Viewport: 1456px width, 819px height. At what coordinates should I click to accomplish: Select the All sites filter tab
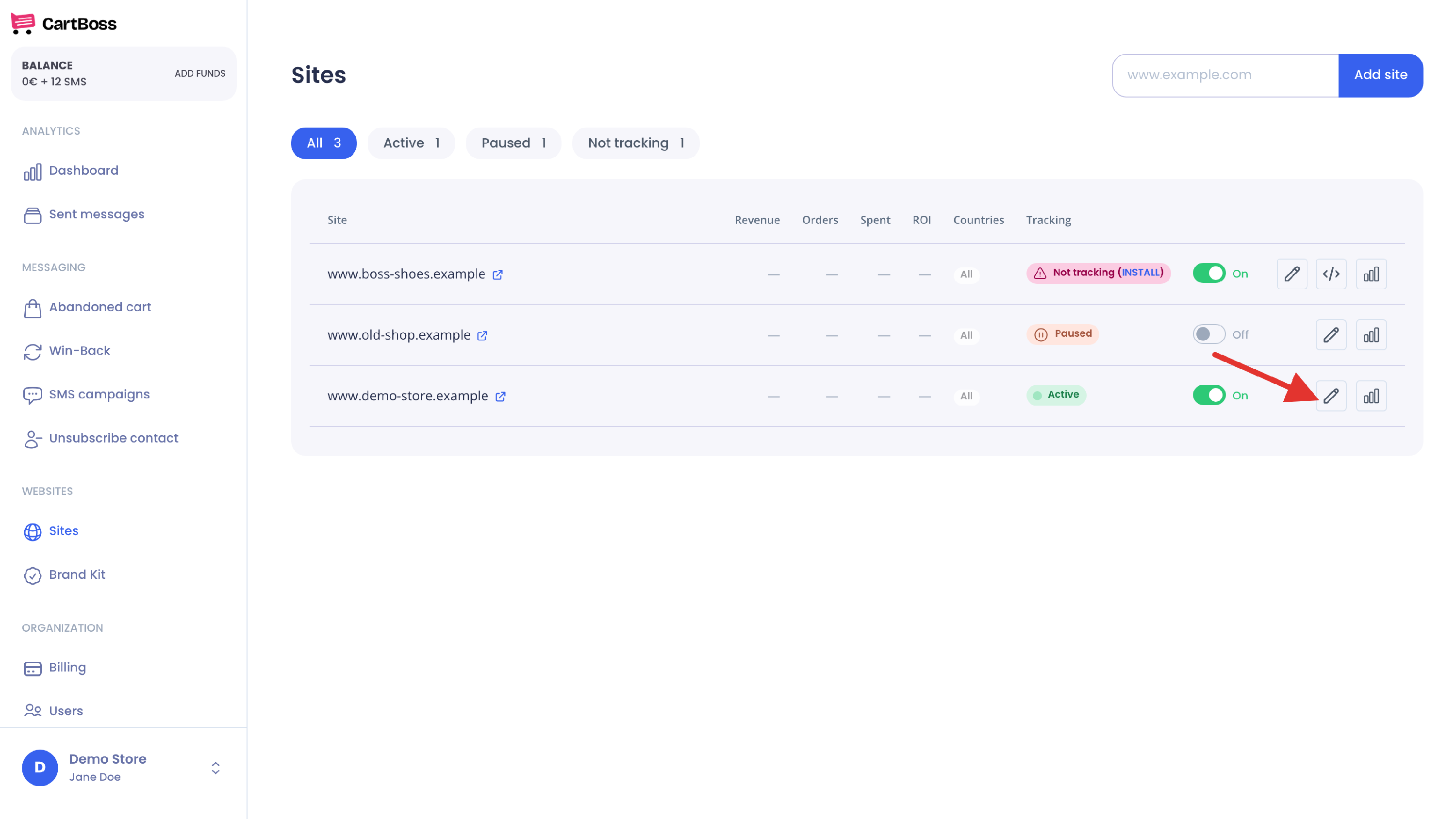tap(324, 144)
